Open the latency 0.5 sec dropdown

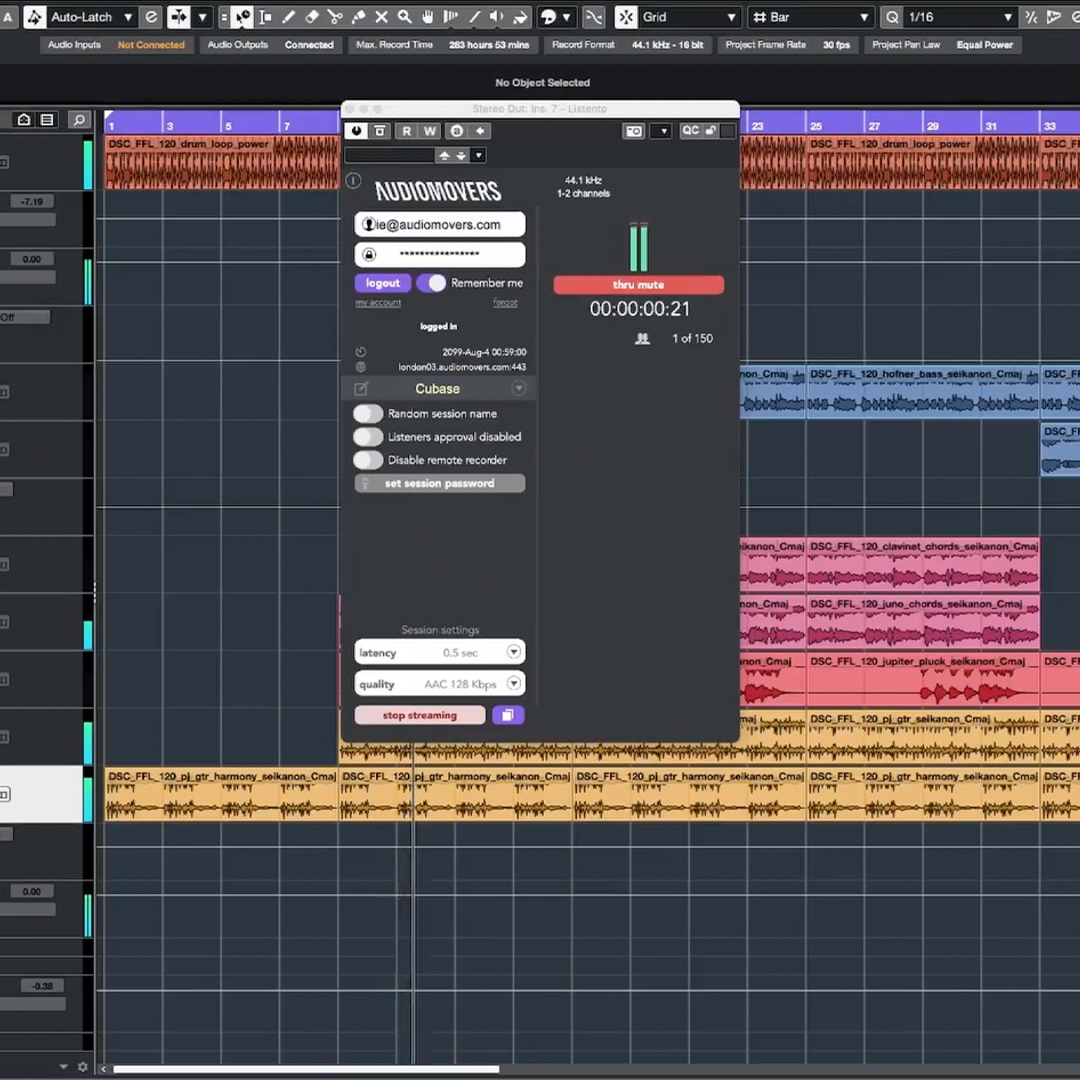click(x=439, y=652)
